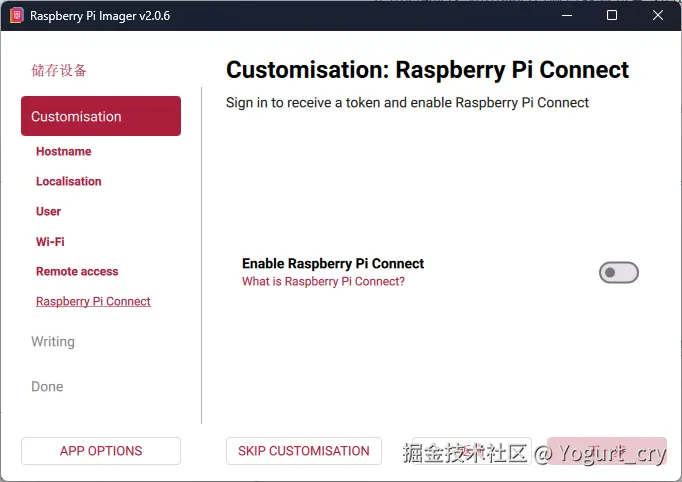Click SKIP CUSTOMISATION button
The image size is (682, 482).
point(304,451)
